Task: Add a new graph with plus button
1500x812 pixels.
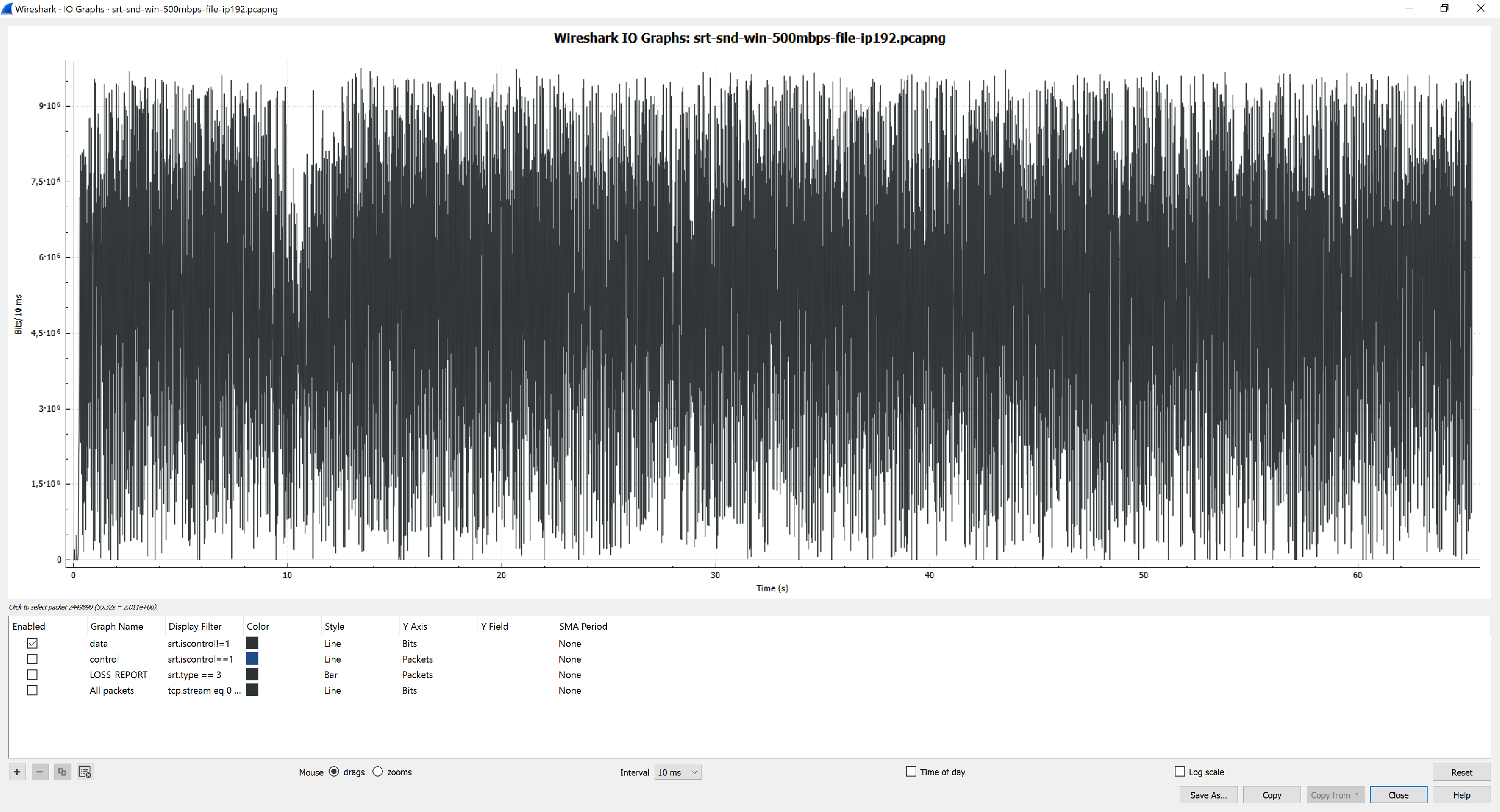Action: coord(17,772)
